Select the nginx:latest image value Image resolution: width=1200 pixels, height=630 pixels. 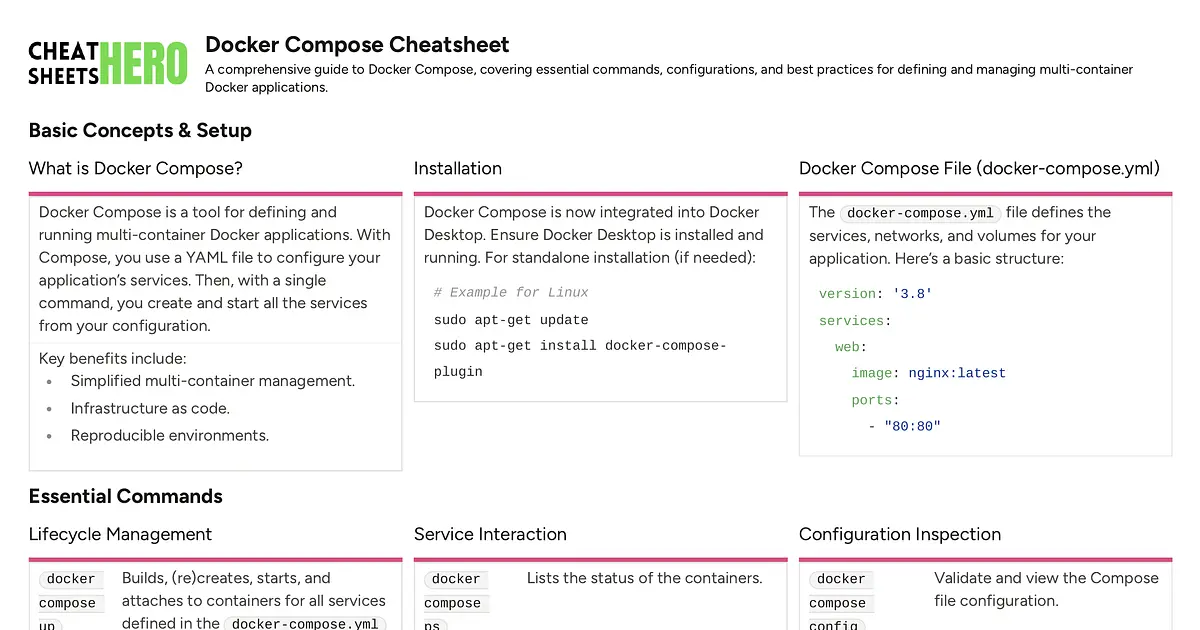click(x=957, y=372)
